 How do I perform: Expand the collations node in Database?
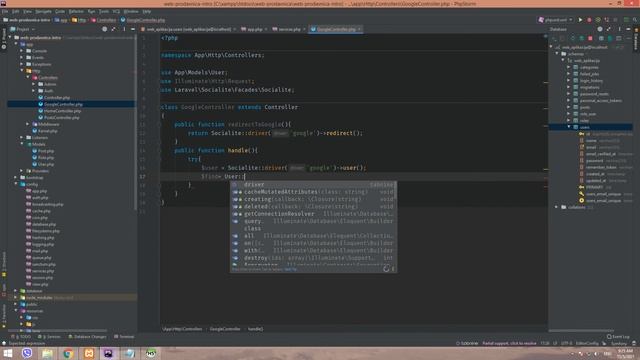(x=557, y=207)
